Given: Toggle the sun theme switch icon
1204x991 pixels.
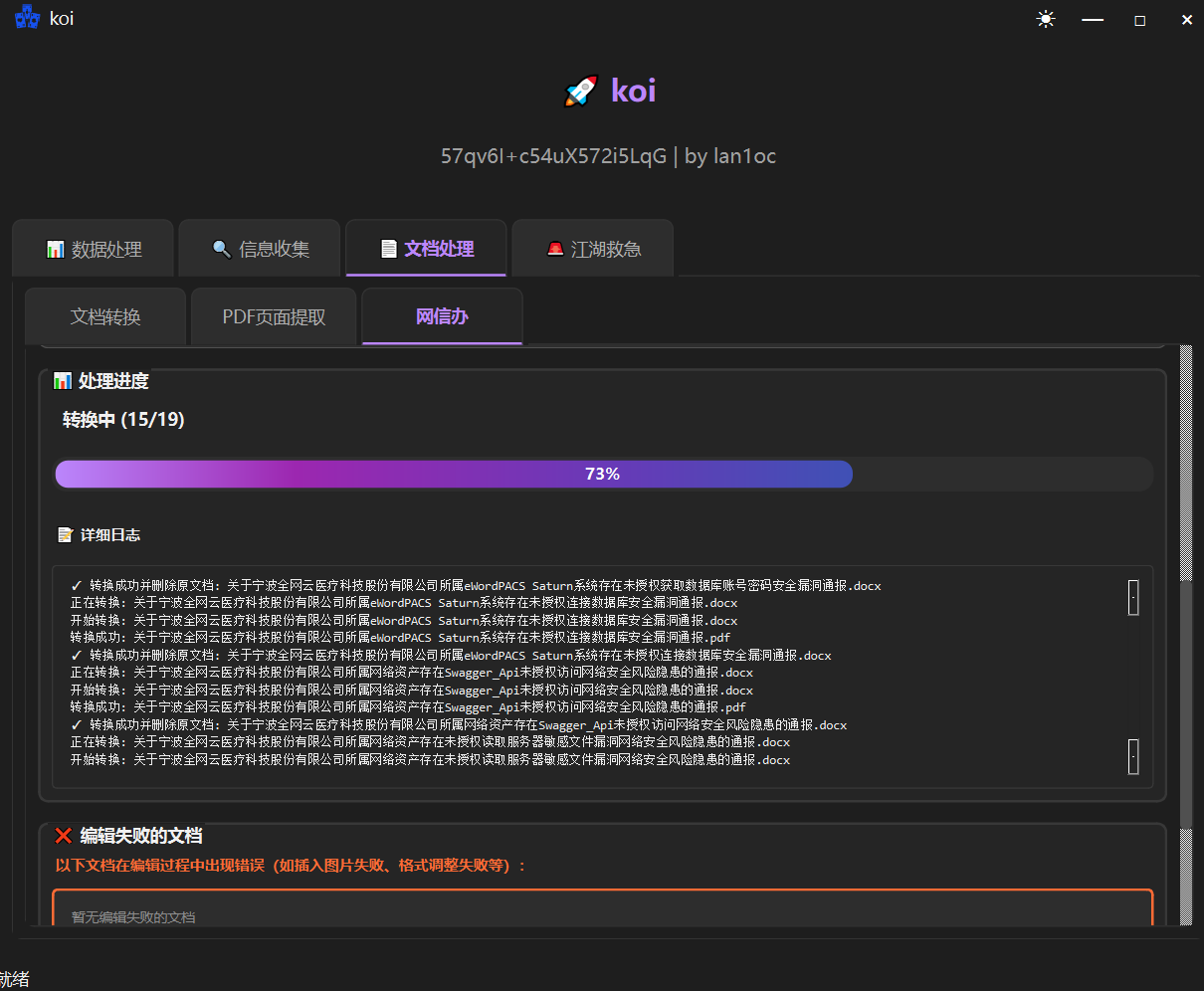Looking at the screenshot, I should 1045,19.
